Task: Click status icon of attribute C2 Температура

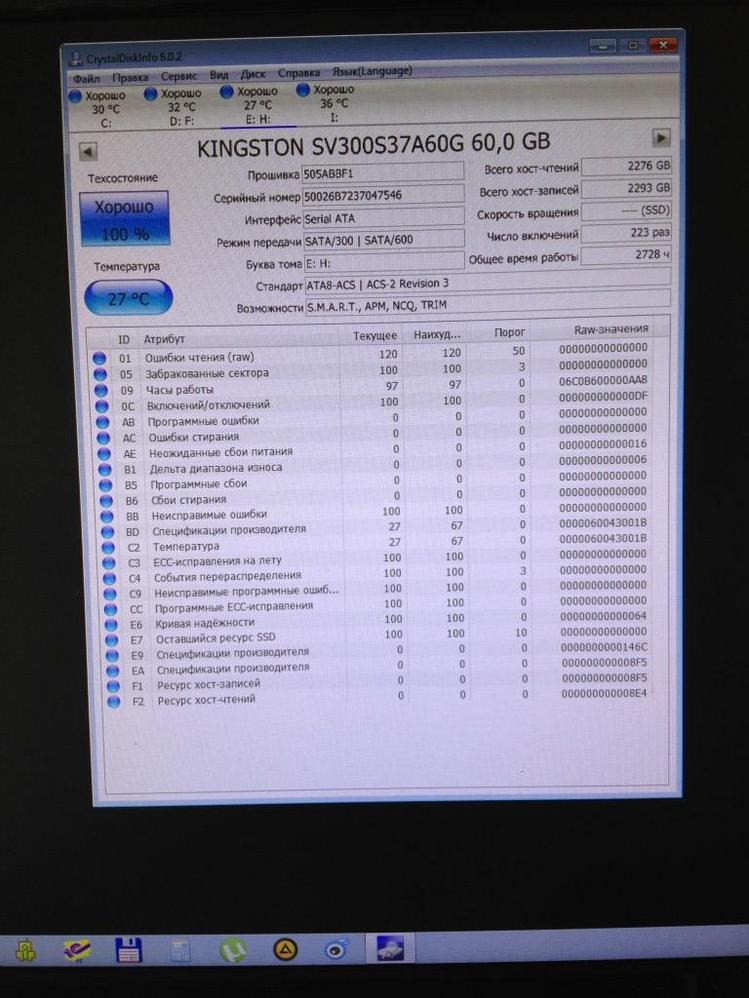Action: coord(108,547)
